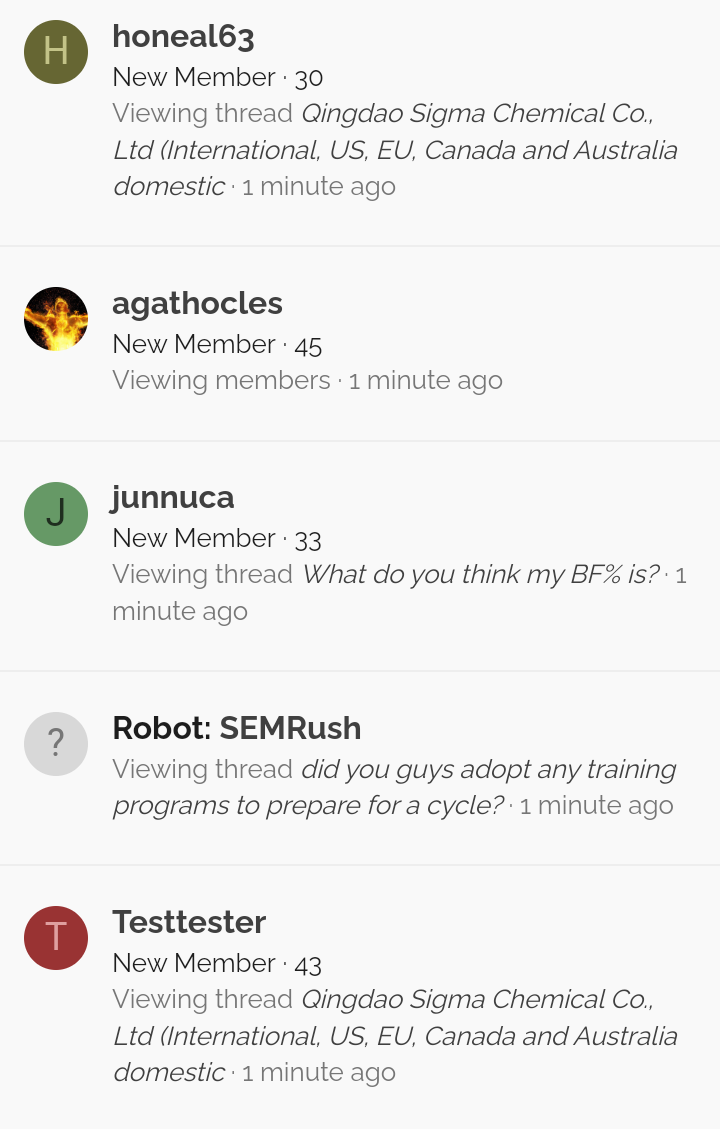Click the Robot: SEMRush name

(237, 728)
